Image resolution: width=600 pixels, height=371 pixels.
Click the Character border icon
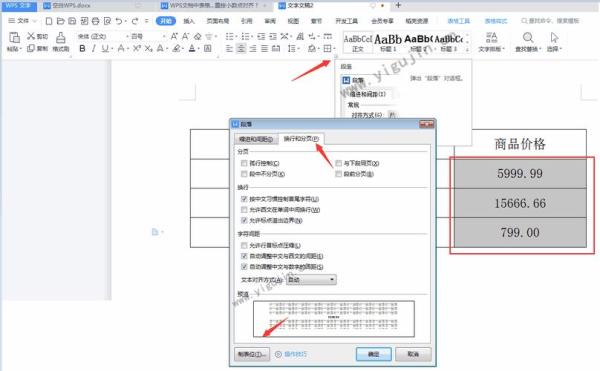click(x=207, y=49)
